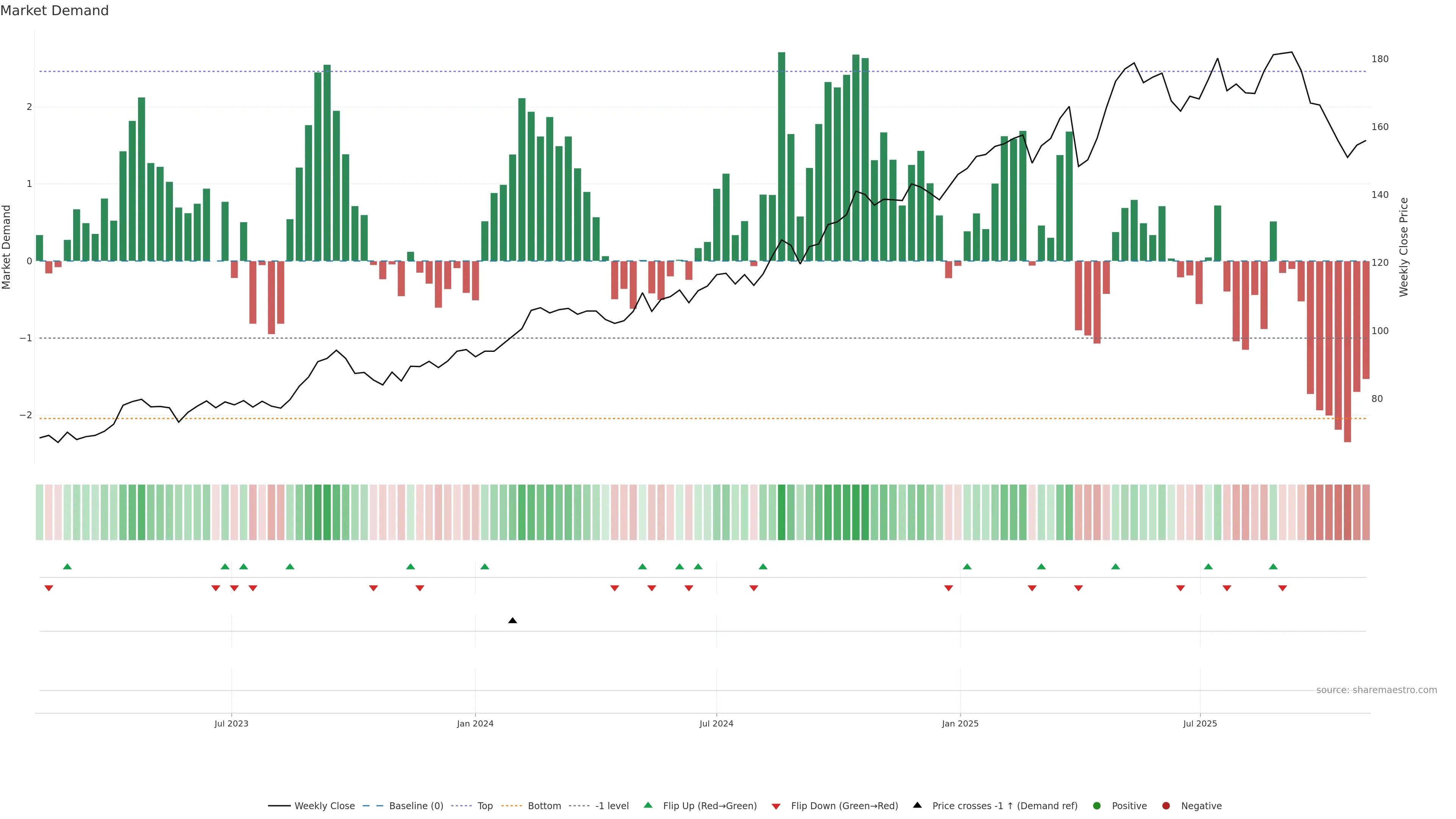
Task: Click the first green flip-up marker
Action: click(x=67, y=566)
